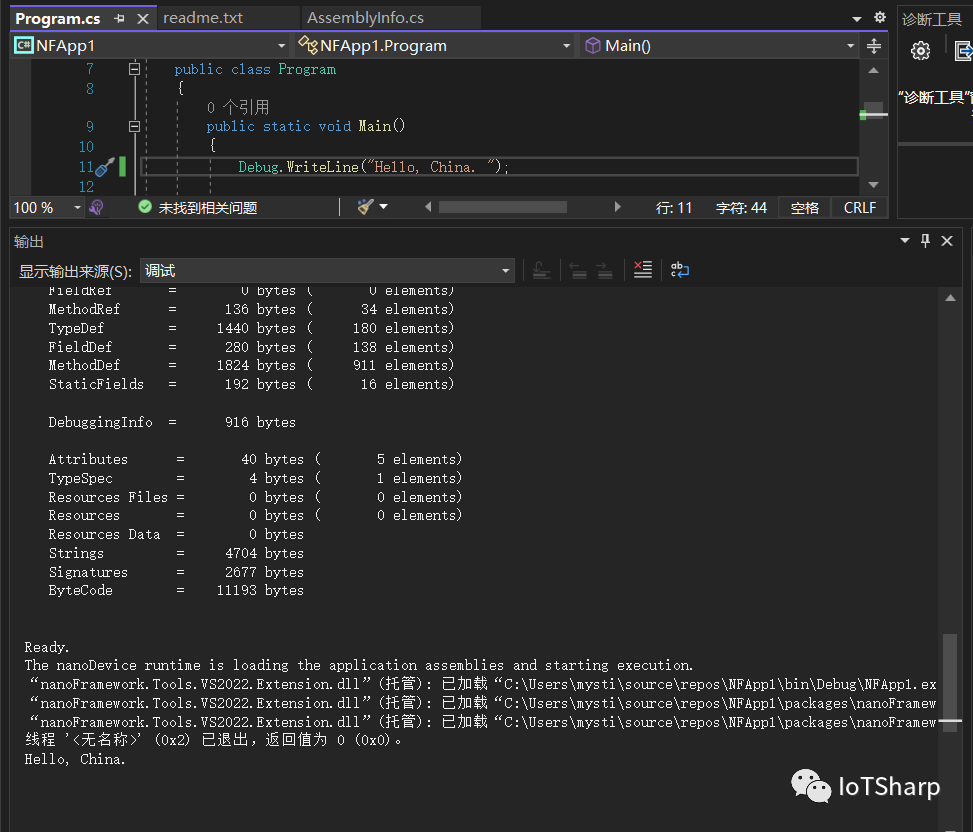Click the ByteCode = 11193 bytes line
The width and height of the screenshot is (973, 832).
176,591
